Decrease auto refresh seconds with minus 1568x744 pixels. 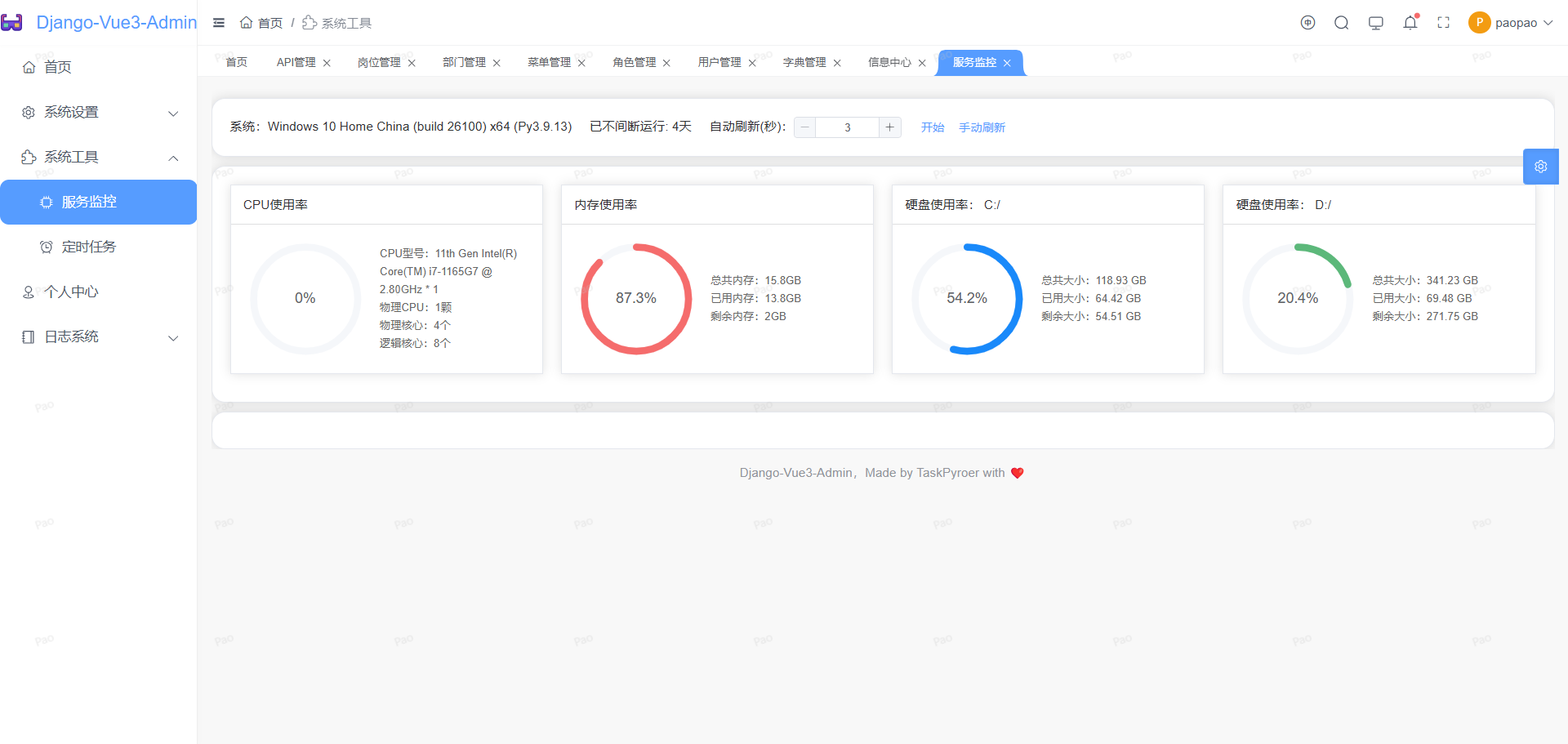pyautogui.click(x=805, y=127)
